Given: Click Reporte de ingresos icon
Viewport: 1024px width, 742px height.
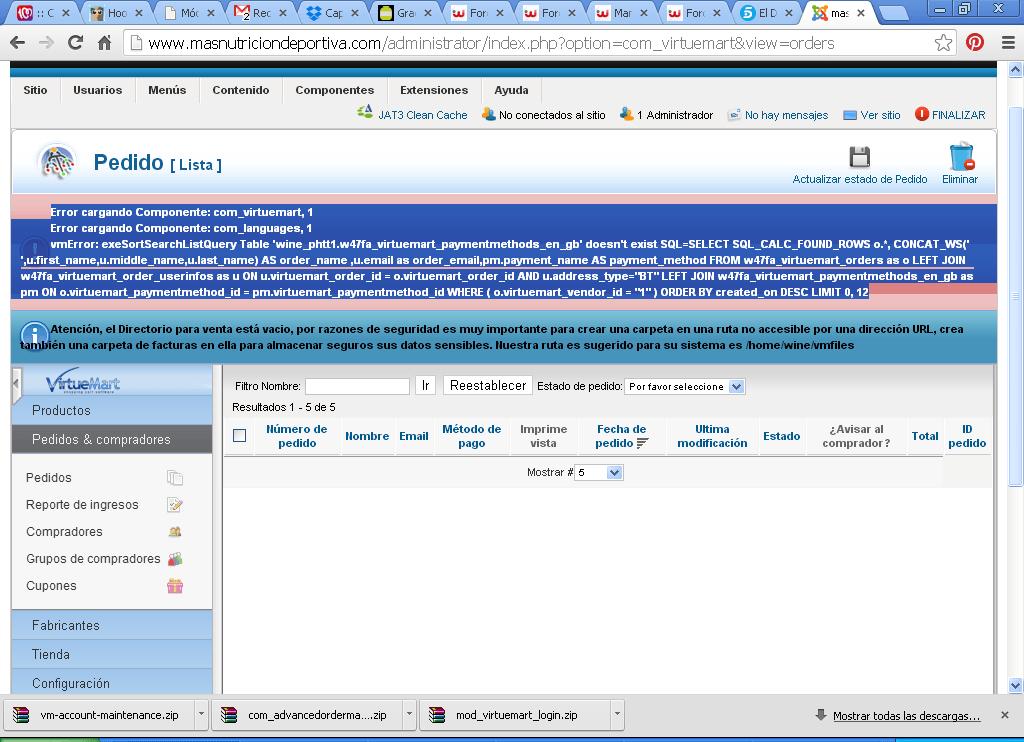Looking at the screenshot, I should pyautogui.click(x=174, y=505).
